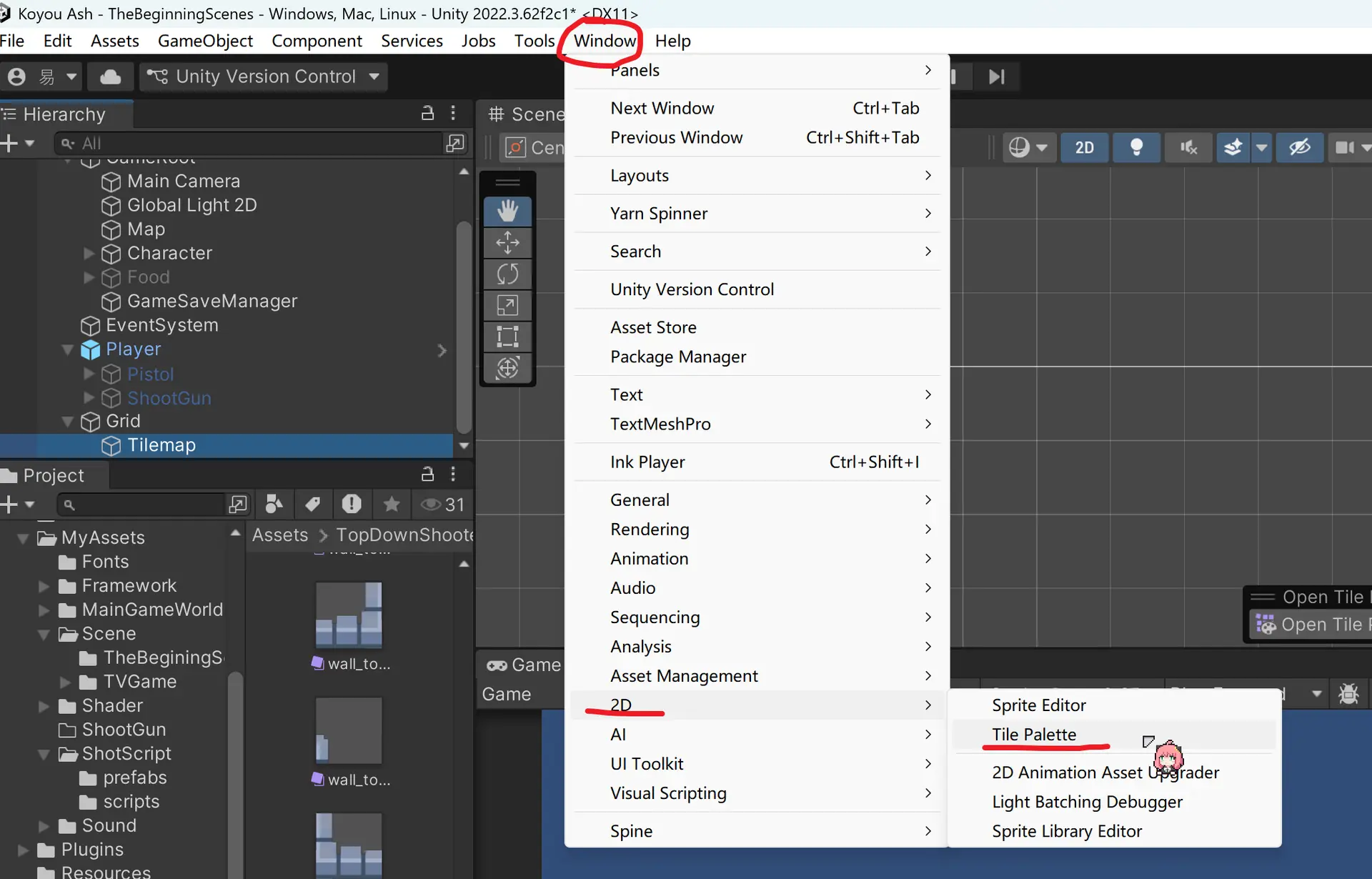Open the cloud services icon

point(110,76)
